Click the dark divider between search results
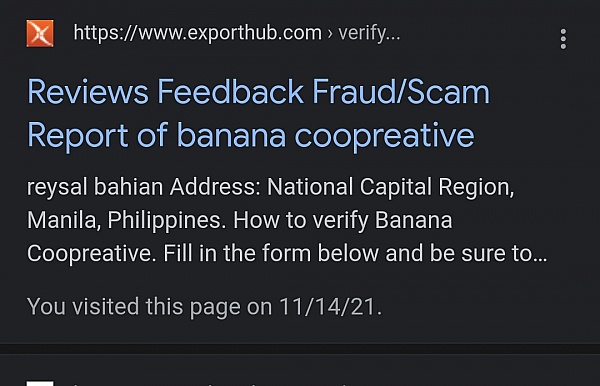This screenshot has width=600, height=386. tap(300, 349)
